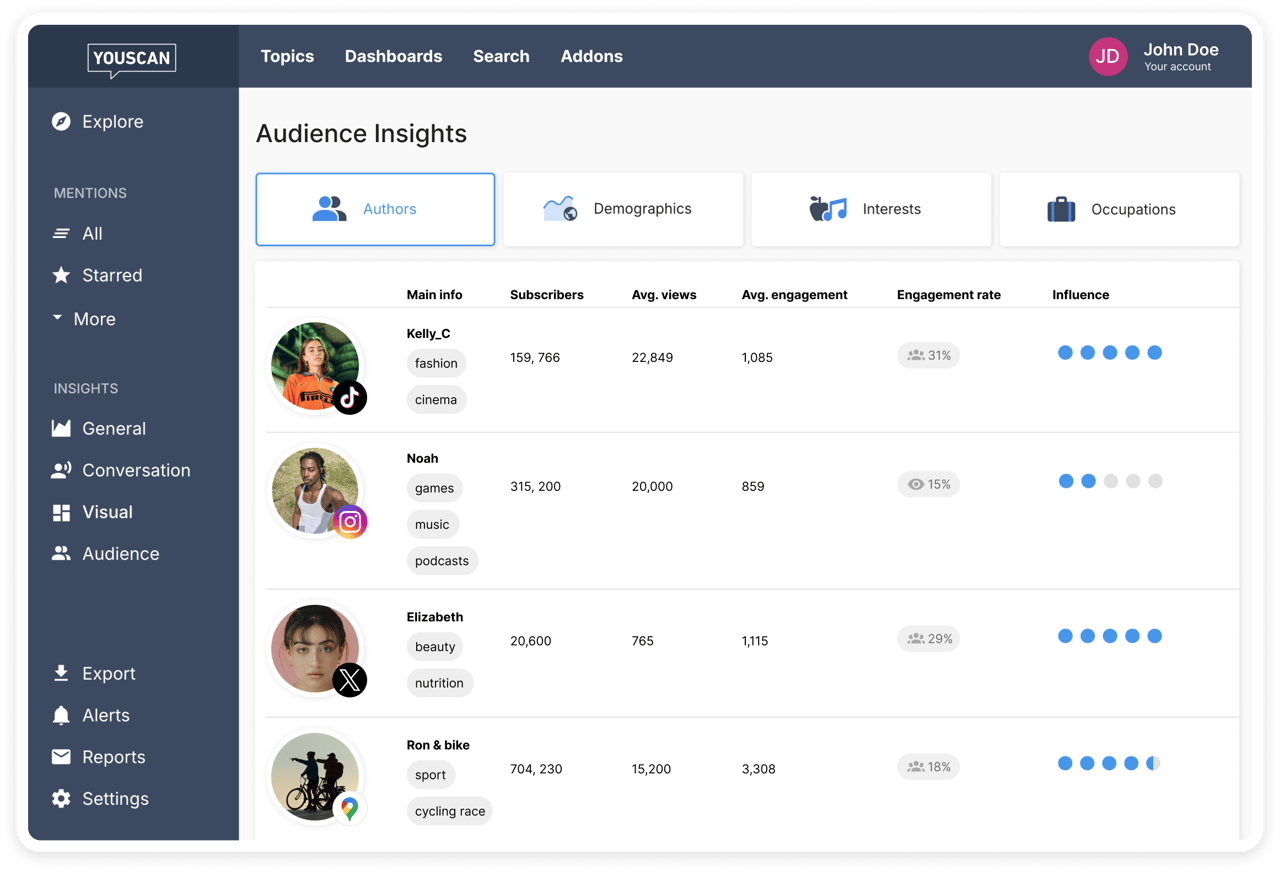The height and width of the screenshot is (872, 1280).
Task: Click Kelly_C's fashion tag
Action: coord(436,363)
